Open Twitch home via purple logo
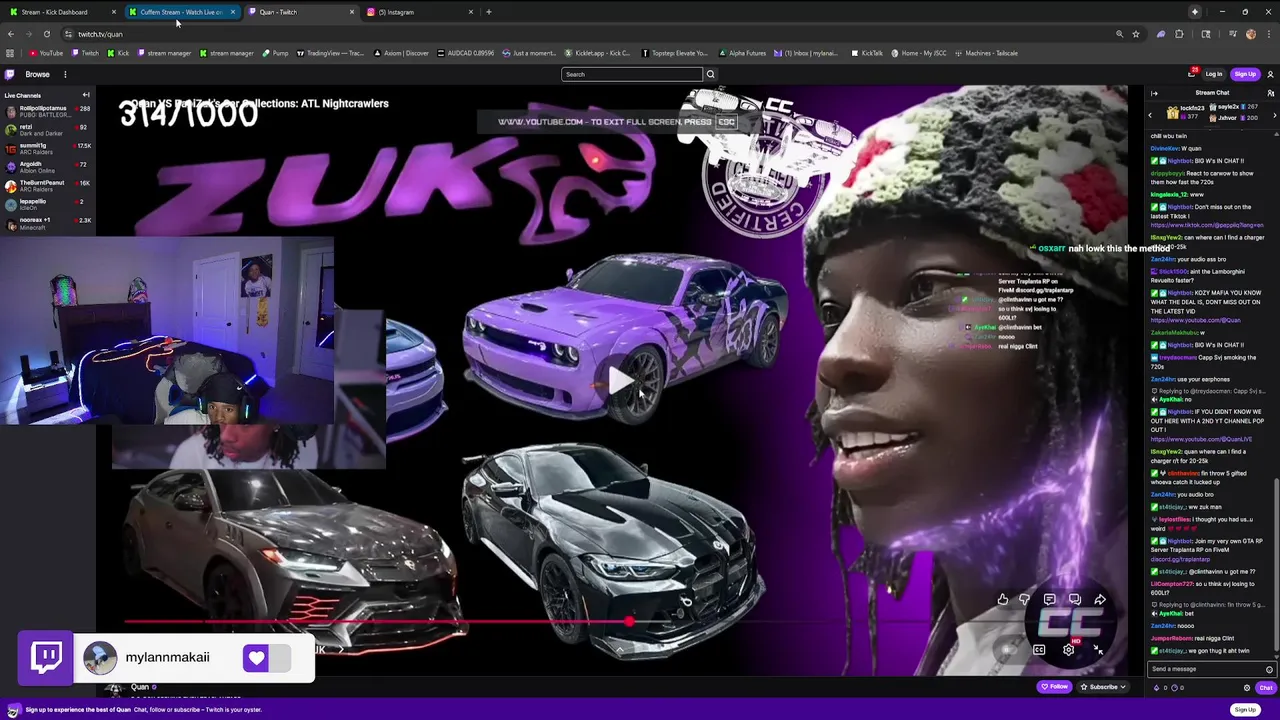 (9, 74)
